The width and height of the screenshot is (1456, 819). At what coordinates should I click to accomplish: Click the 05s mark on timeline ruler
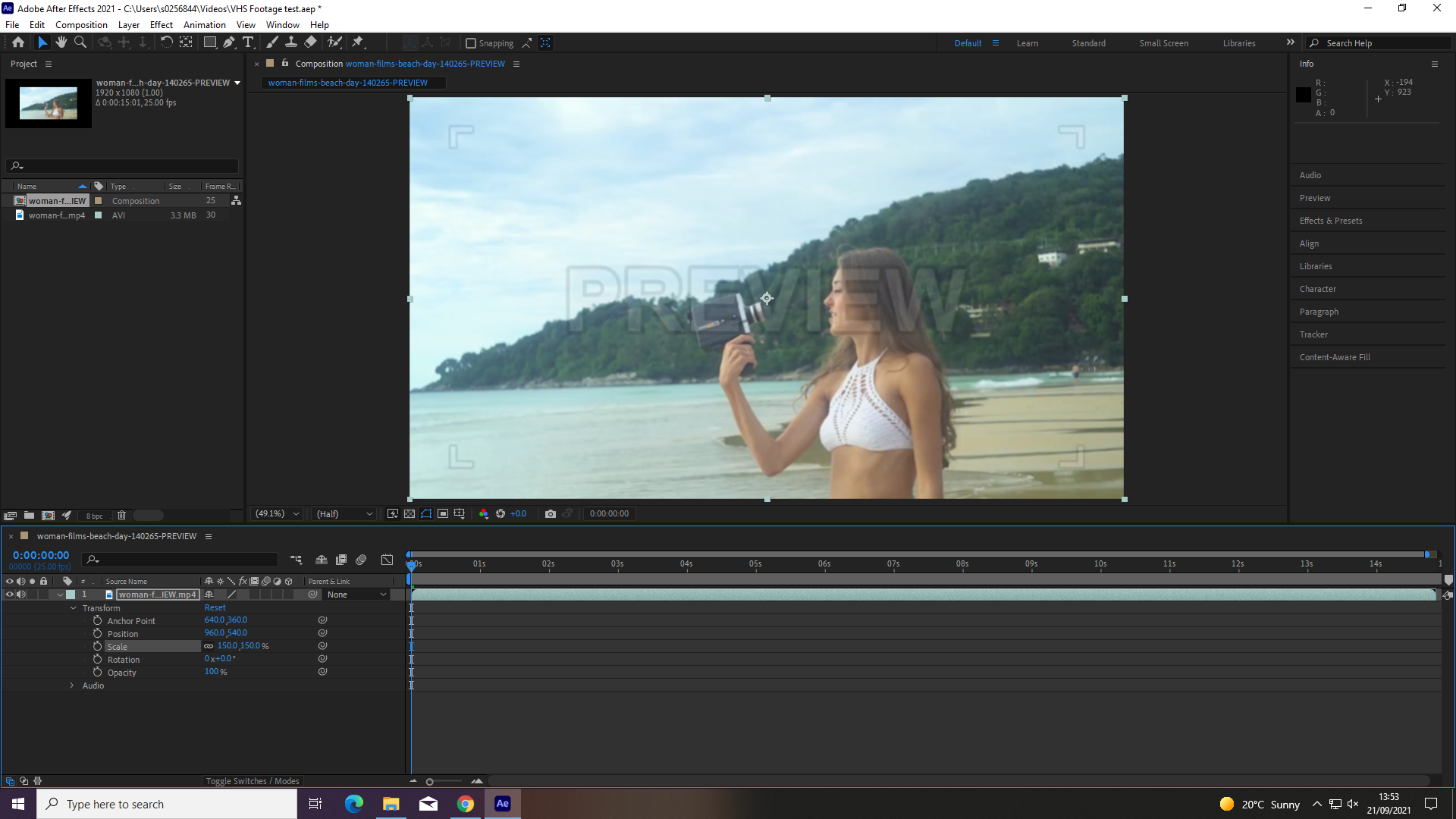[x=755, y=563]
